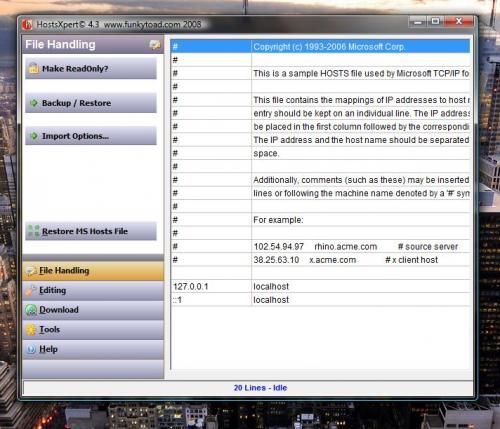This screenshot has height=429, width=500.
Task: Click the green squares icon on Restore MS Hosts File
Action: 34,231
